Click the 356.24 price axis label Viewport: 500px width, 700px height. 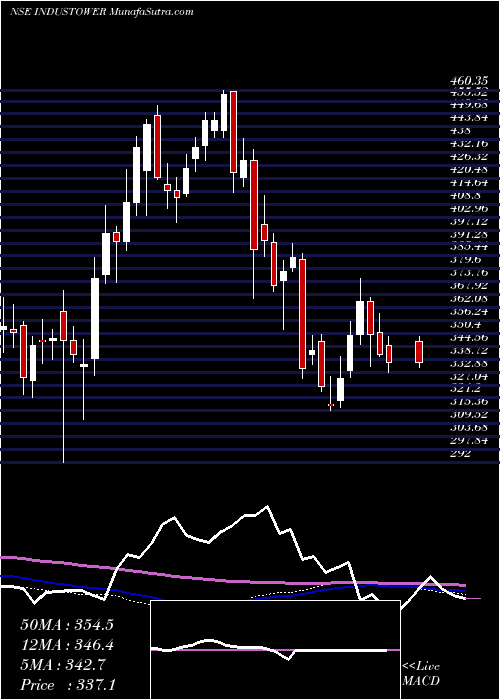pyautogui.click(x=468, y=311)
